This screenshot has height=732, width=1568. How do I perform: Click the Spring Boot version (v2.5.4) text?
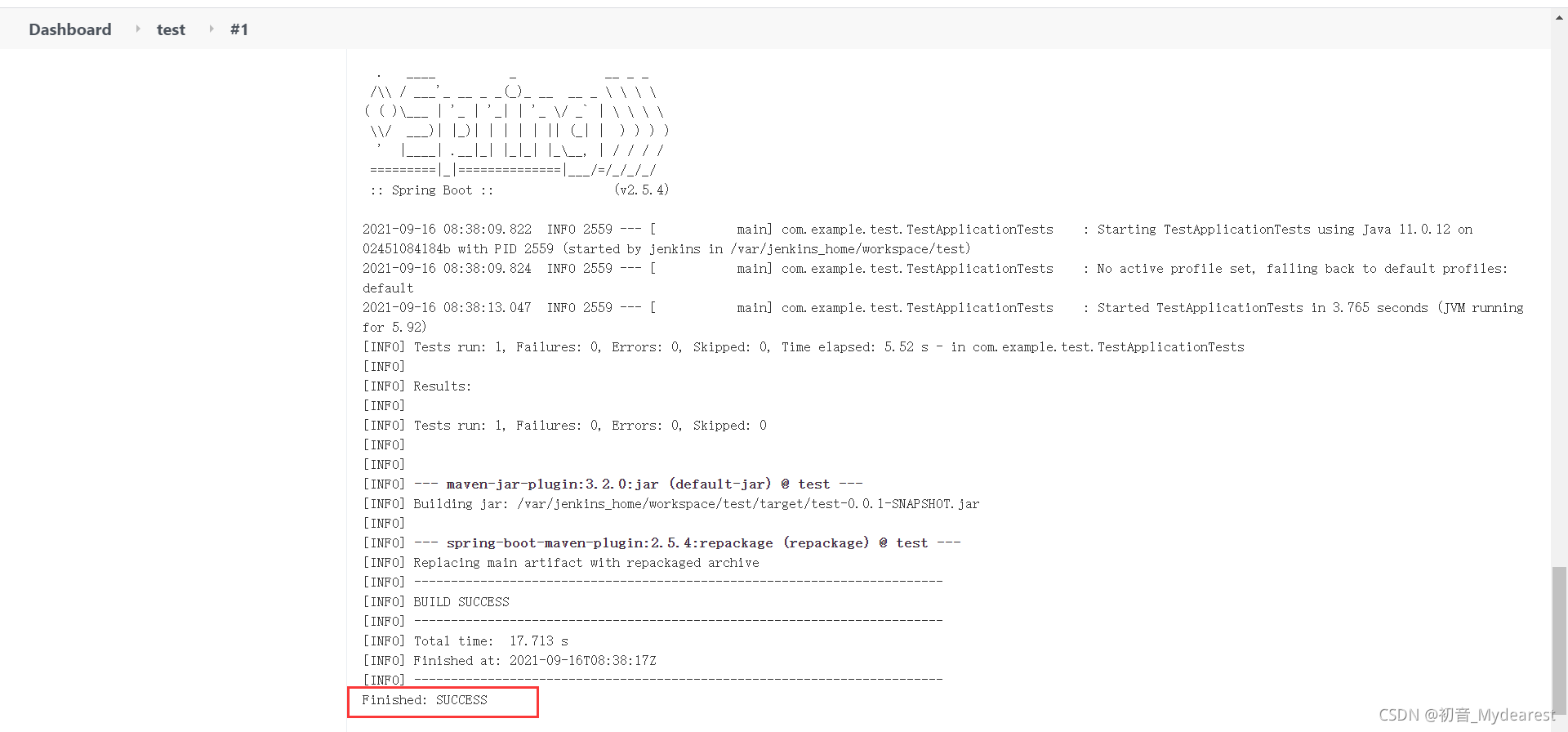pos(641,190)
